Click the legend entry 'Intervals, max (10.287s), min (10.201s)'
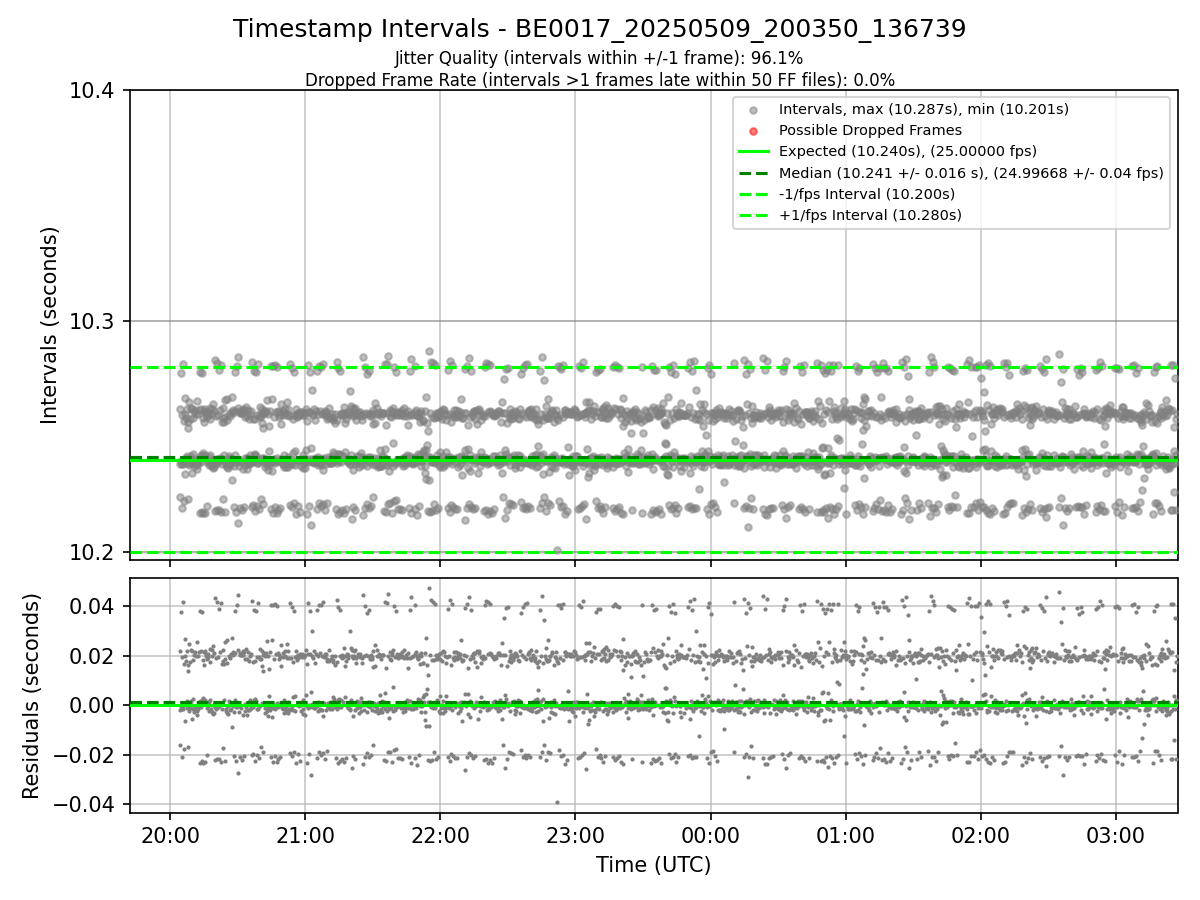1200x900 pixels. click(x=923, y=109)
